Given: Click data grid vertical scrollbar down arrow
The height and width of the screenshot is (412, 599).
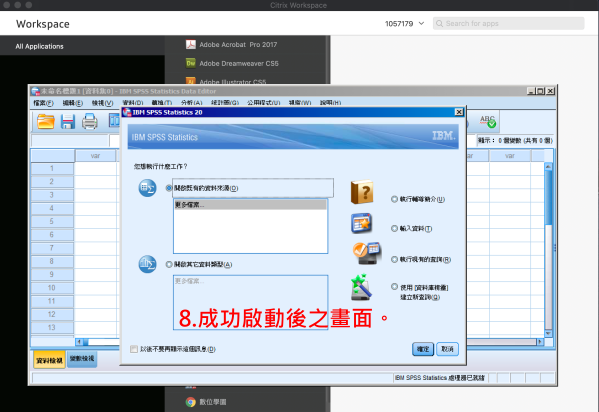Looking at the screenshot, I should (x=548, y=333).
